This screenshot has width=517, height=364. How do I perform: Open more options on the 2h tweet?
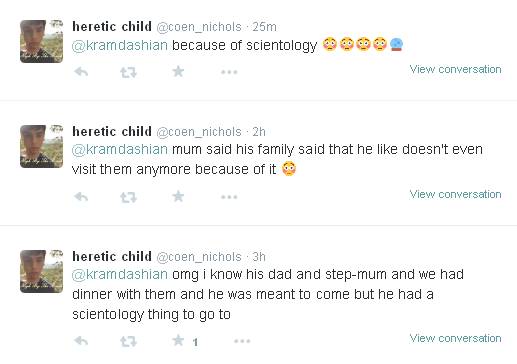(229, 197)
